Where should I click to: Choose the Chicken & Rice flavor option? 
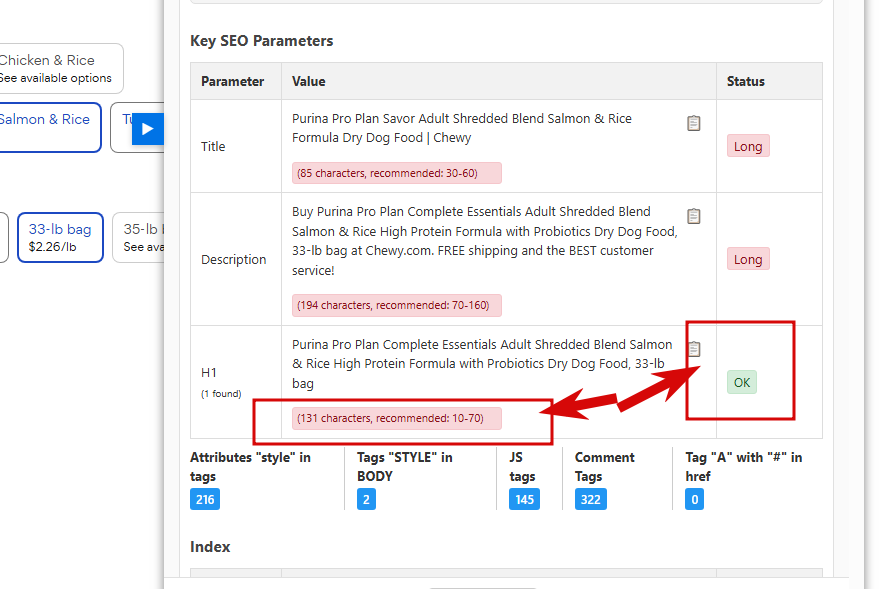pos(58,68)
